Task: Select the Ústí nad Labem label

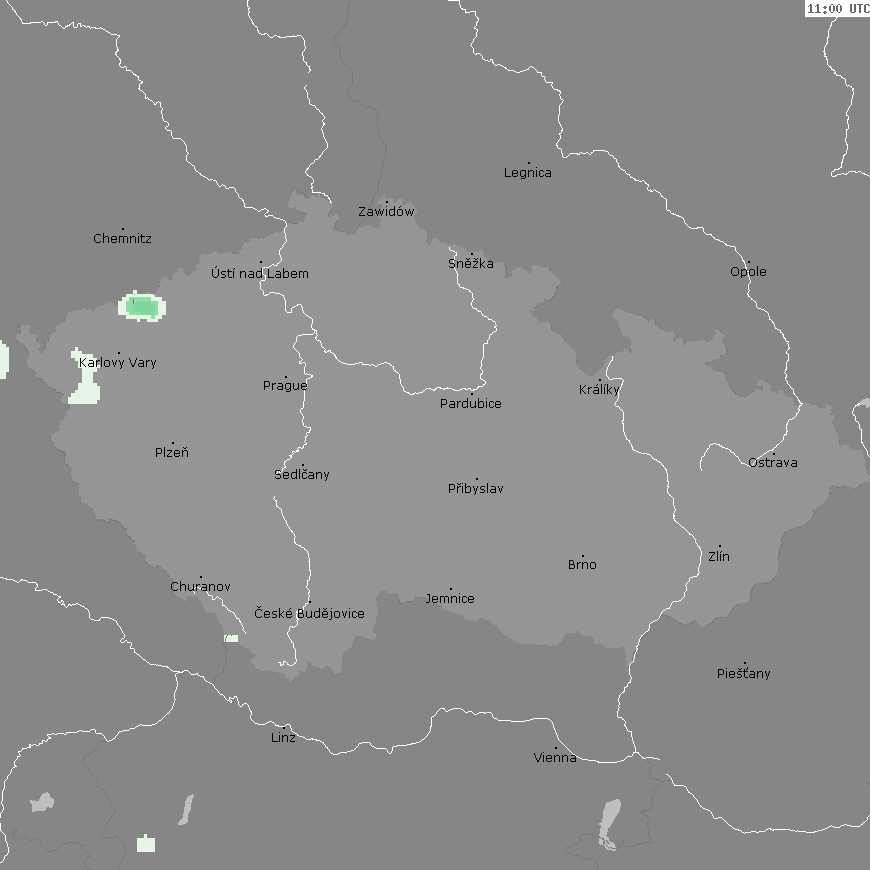Action: pos(260,274)
